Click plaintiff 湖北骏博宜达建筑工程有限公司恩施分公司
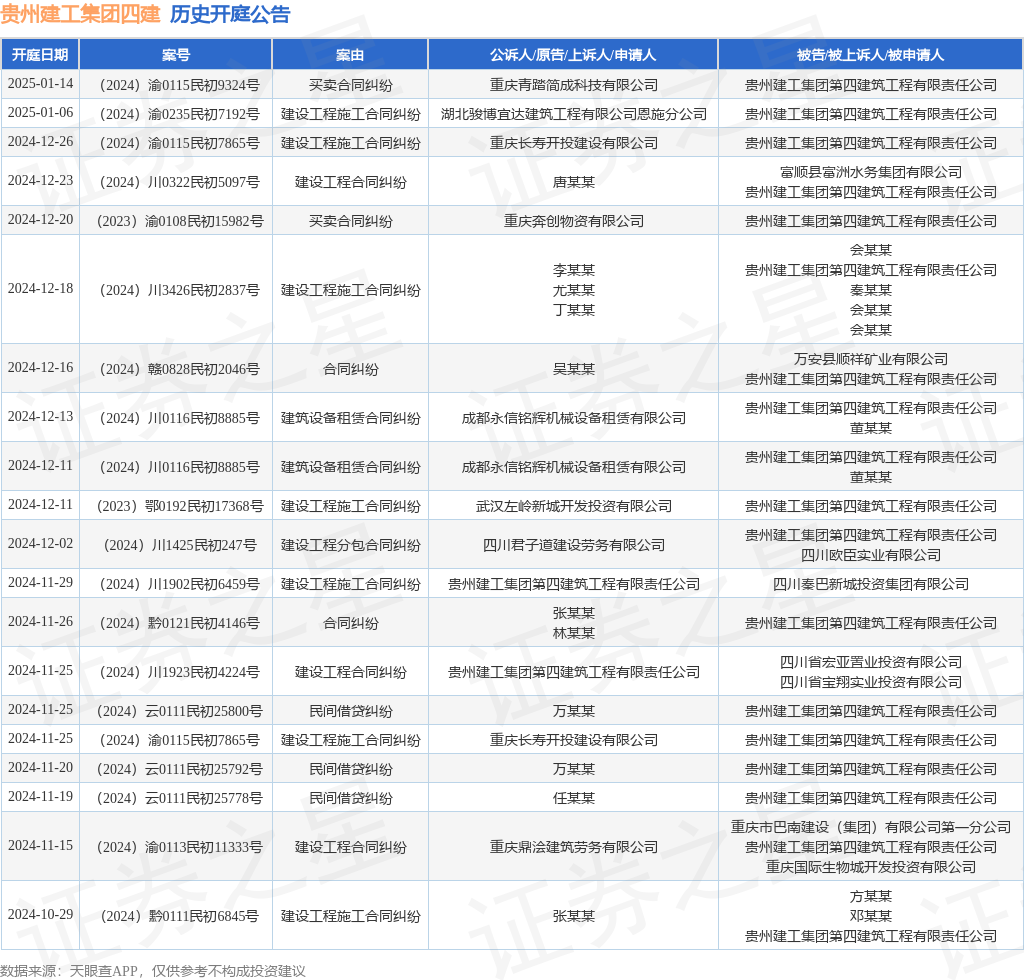1024x980 pixels. coord(573,114)
